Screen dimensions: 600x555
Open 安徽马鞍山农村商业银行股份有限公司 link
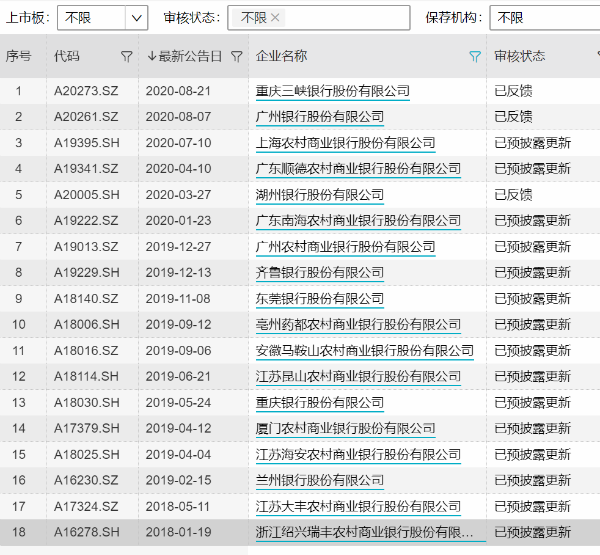tap(365, 351)
